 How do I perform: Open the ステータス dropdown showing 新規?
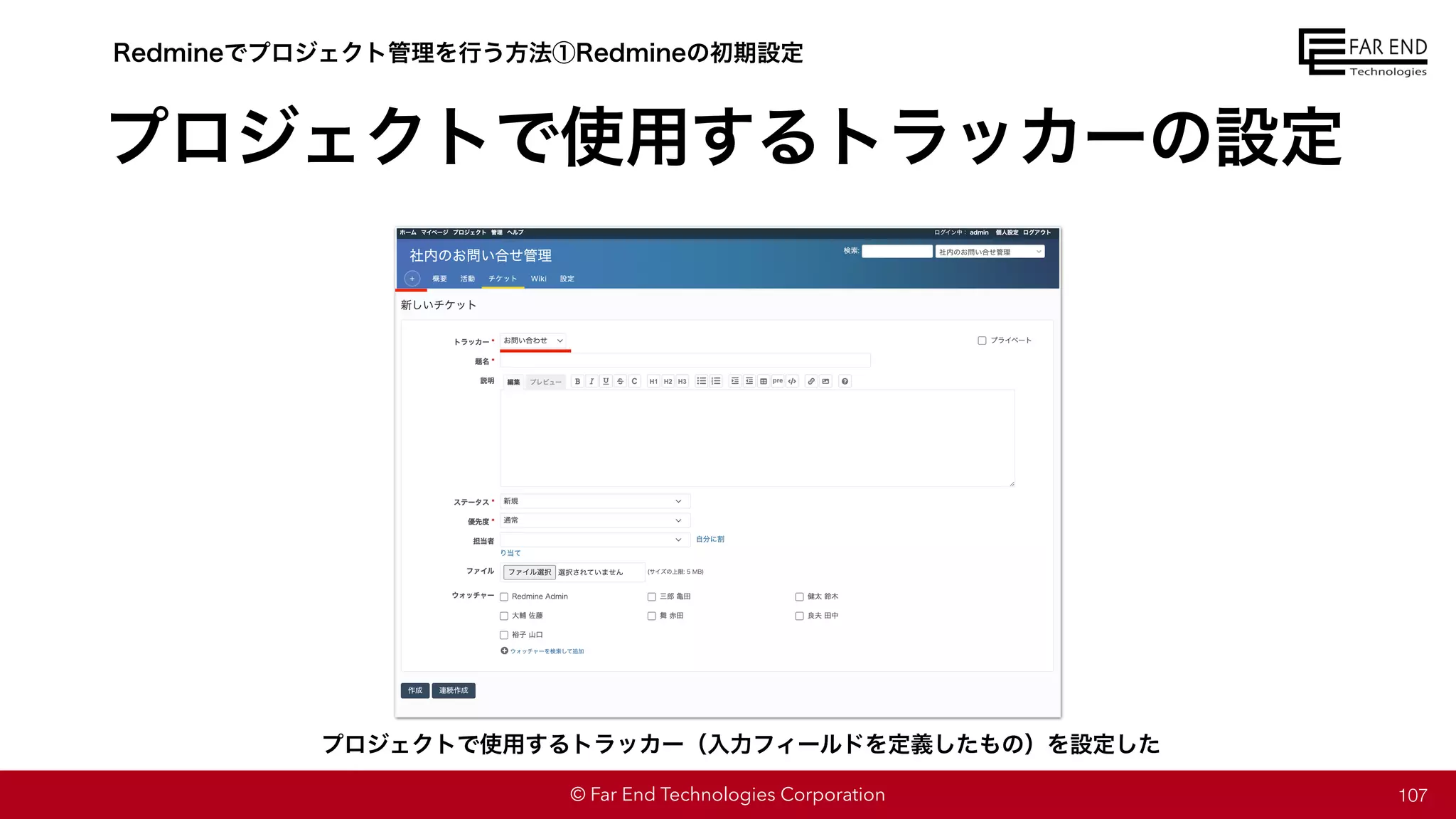pyautogui.click(x=595, y=501)
